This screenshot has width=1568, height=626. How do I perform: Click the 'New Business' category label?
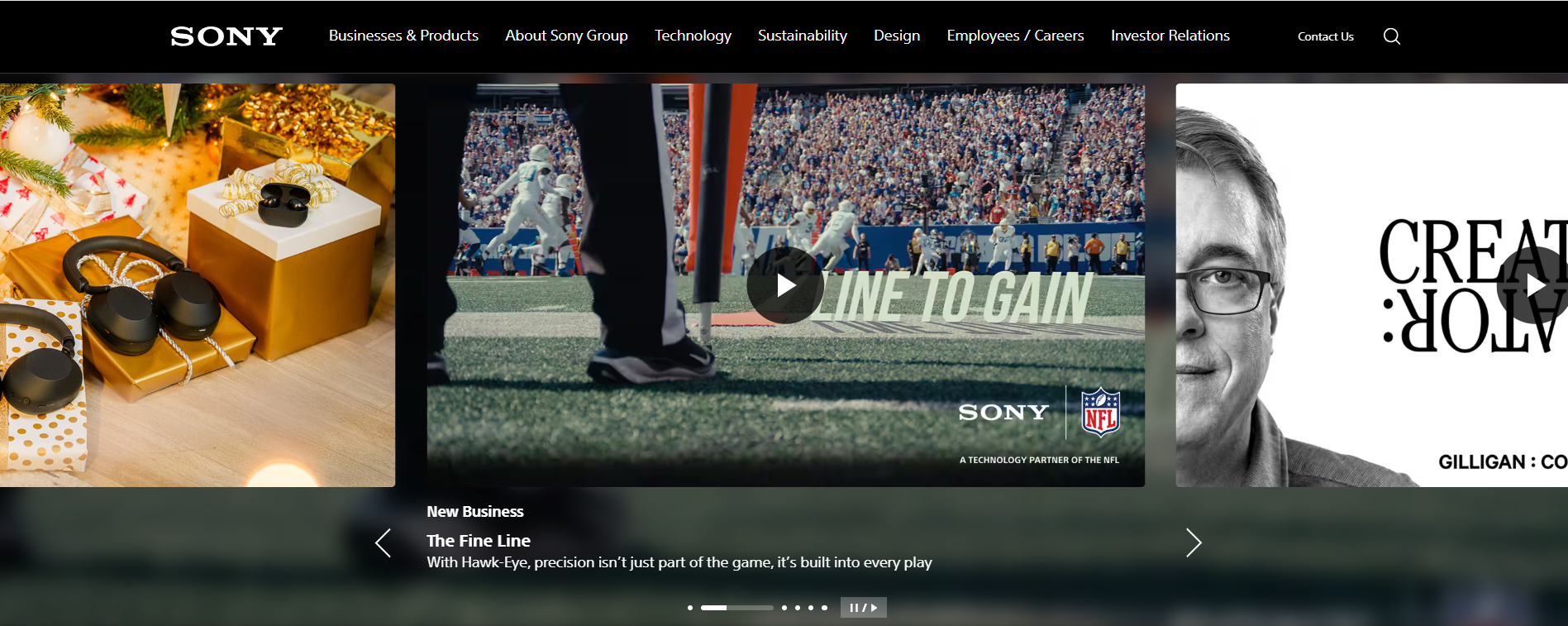coord(475,512)
